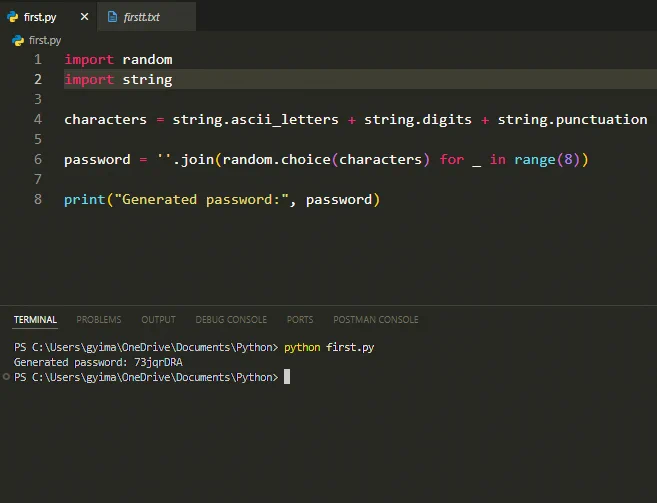
Task: Click 'python first.py' command in terminal
Action: click(x=329, y=347)
